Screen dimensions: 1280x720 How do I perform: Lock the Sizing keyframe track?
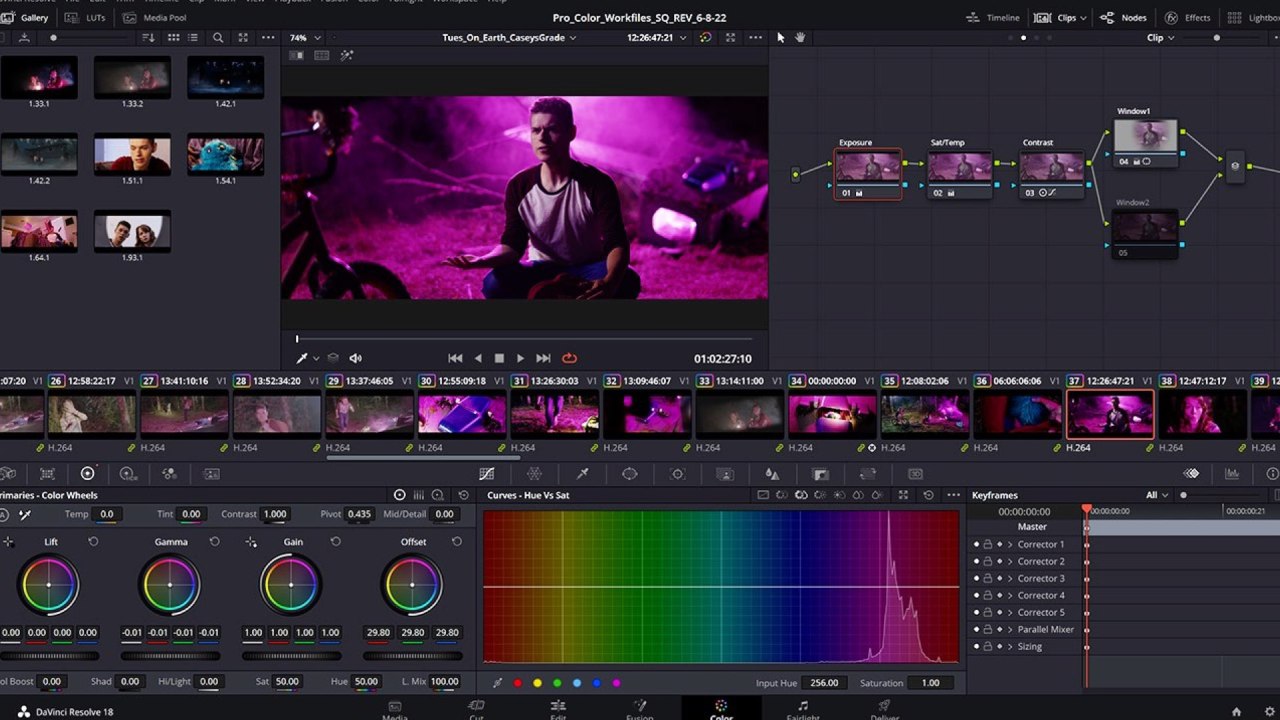pos(987,646)
